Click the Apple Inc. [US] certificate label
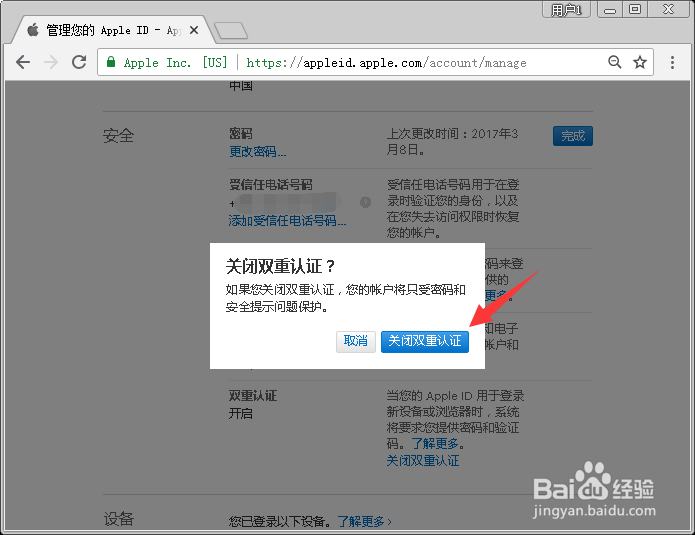The image size is (695, 535). coord(175,62)
